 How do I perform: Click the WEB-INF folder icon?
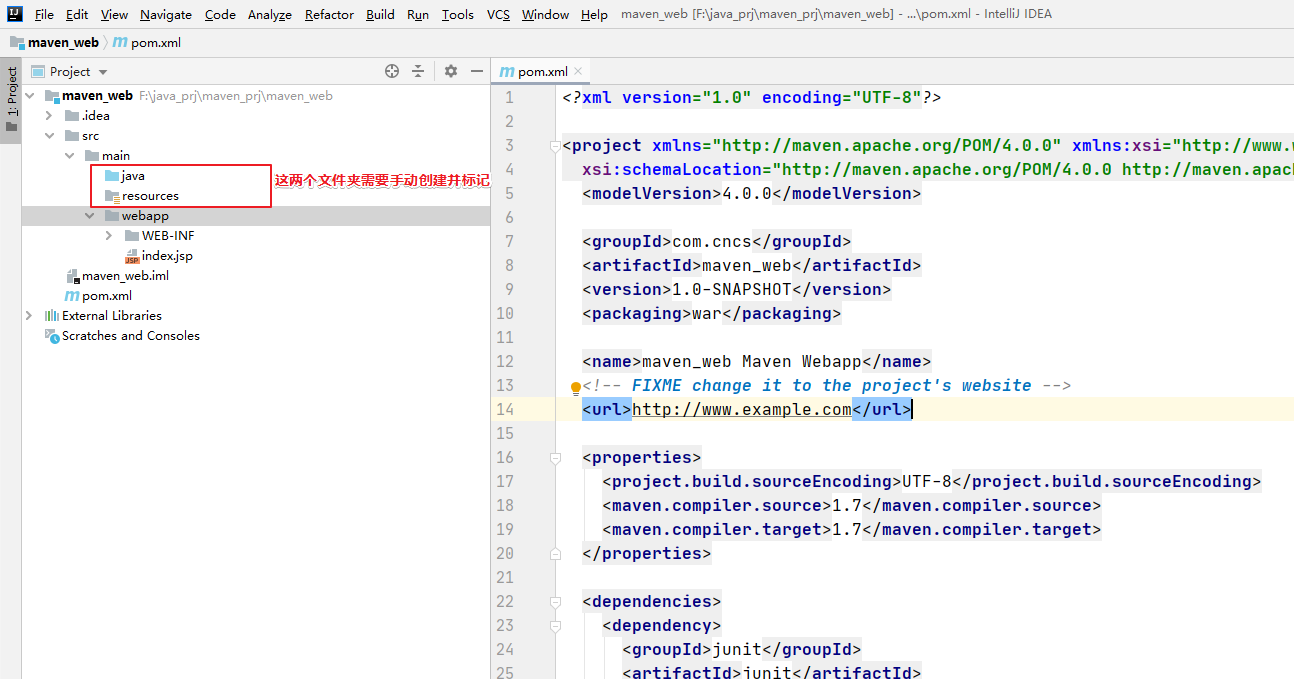point(132,236)
